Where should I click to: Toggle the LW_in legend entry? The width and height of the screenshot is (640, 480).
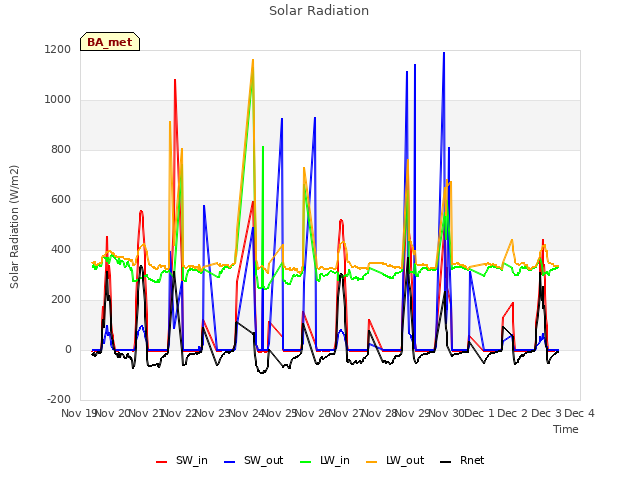(x=325, y=461)
